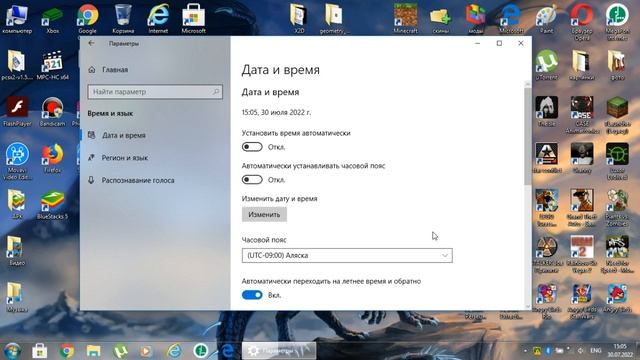Image resolution: width=640 pixels, height=360 pixels.
Task: Open the Часовой пояс dropdown
Action: (x=347, y=256)
